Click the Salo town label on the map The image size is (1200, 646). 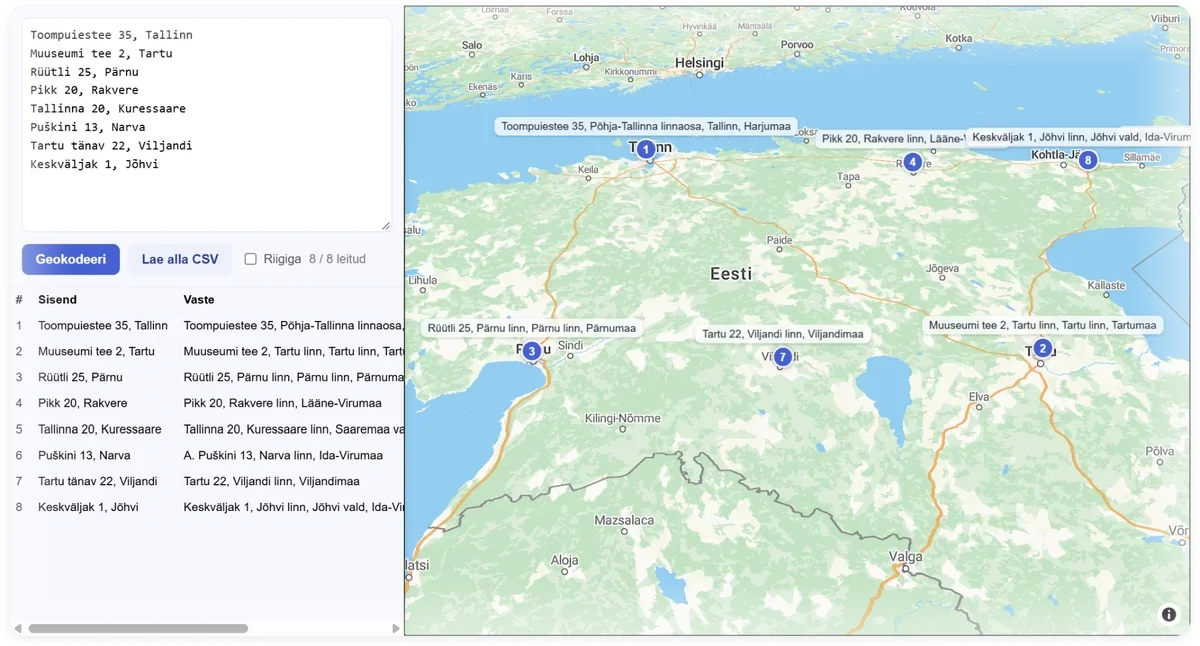pyautogui.click(x=472, y=45)
